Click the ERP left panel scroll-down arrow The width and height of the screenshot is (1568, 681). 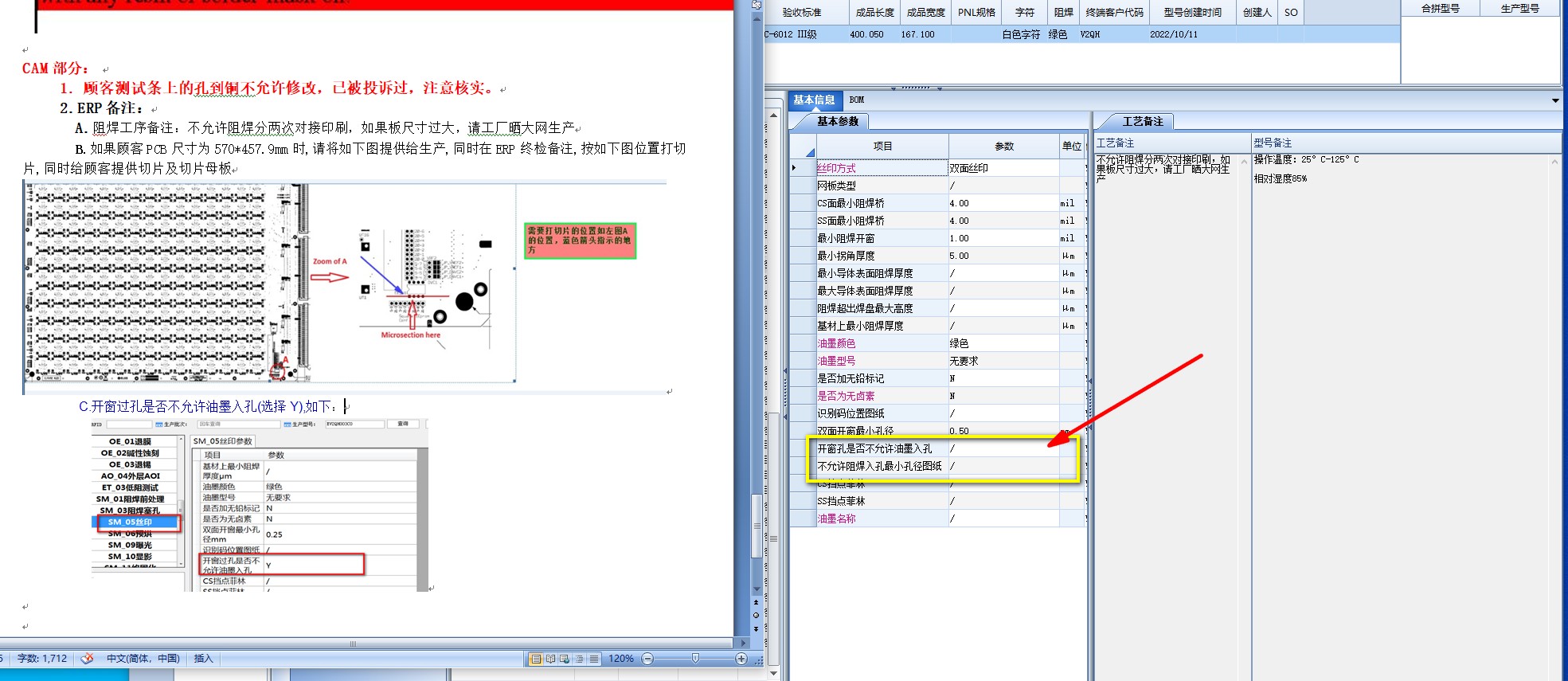point(773,673)
